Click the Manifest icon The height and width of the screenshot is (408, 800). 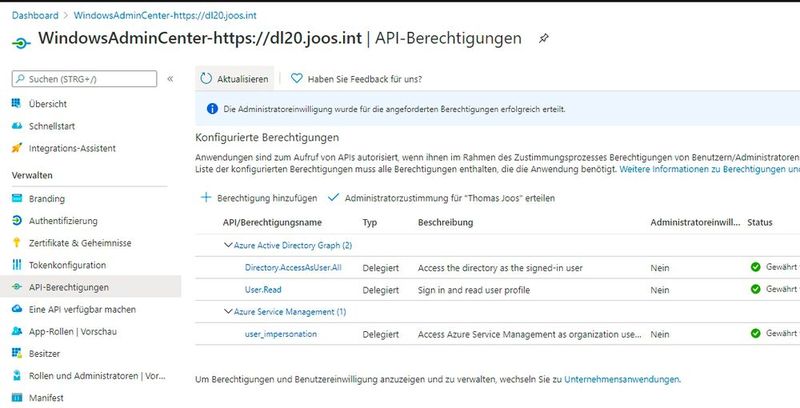point(17,397)
